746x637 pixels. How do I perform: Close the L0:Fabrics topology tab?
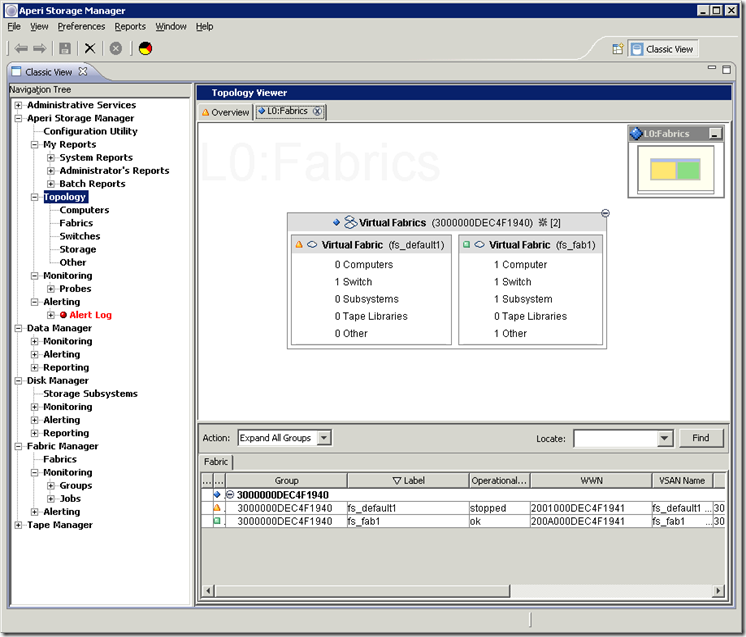click(317, 111)
